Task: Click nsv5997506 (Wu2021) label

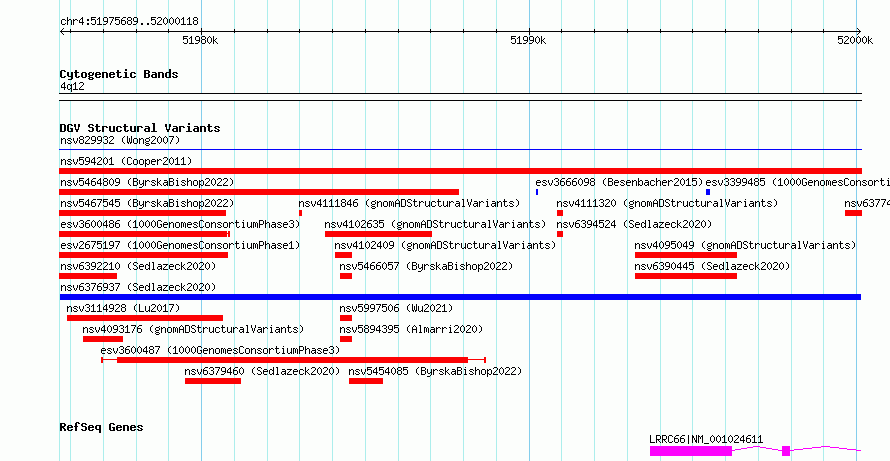Action: (x=396, y=308)
